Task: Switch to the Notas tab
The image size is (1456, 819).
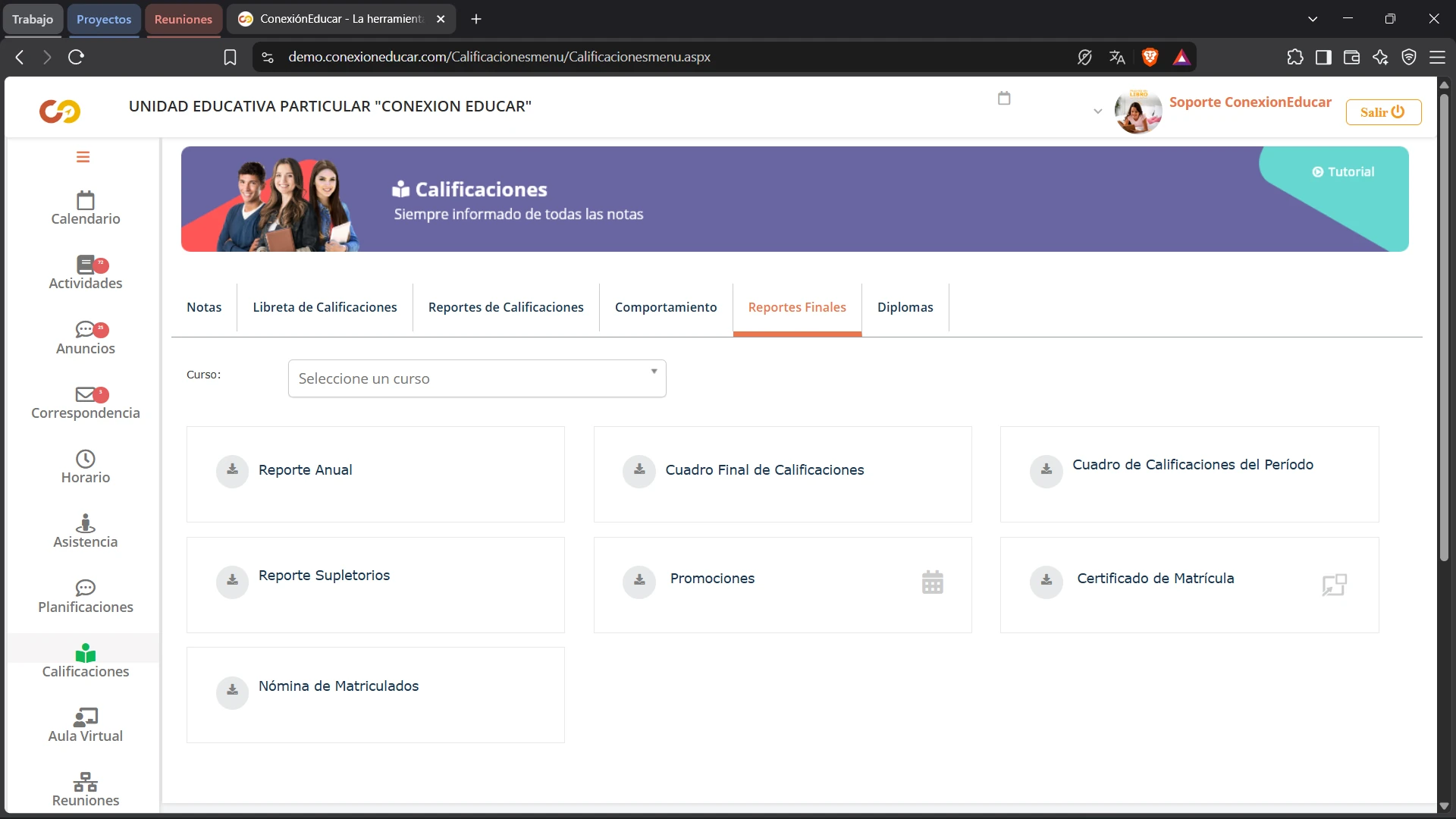Action: pos(204,307)
